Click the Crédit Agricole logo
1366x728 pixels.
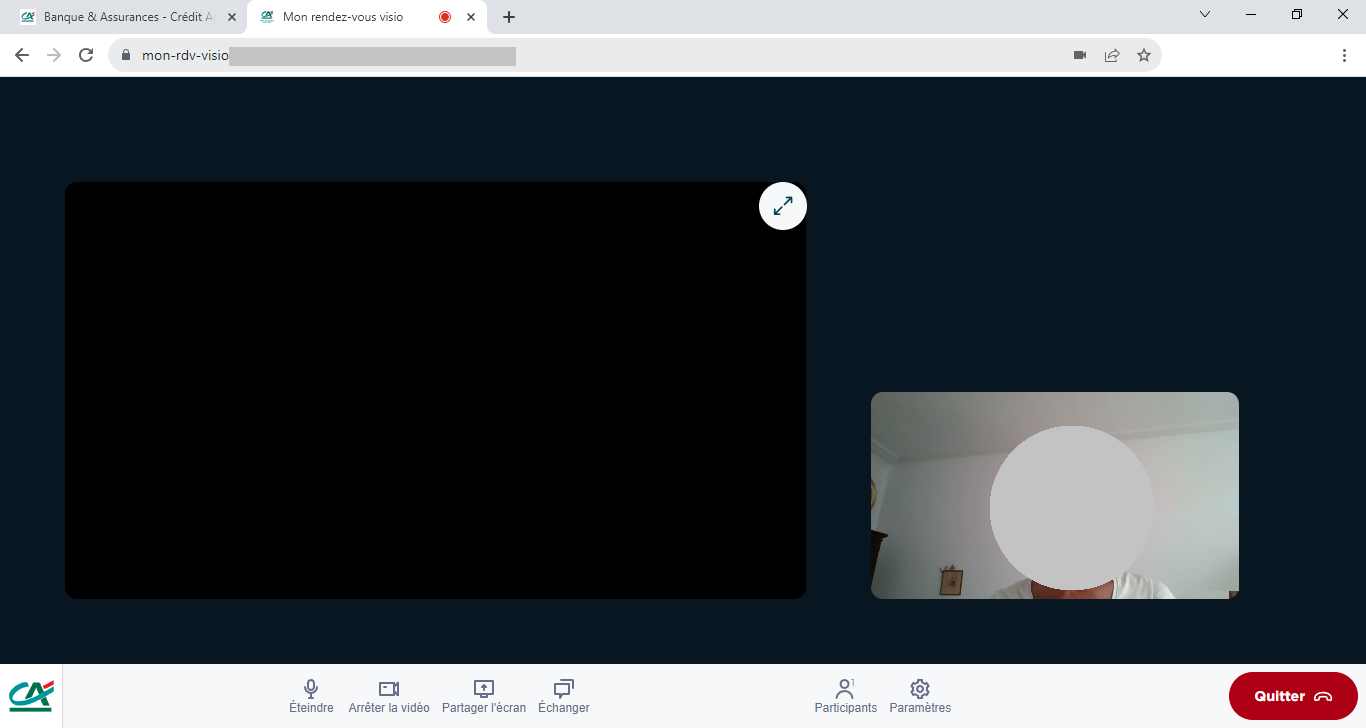tap(31, 696)
